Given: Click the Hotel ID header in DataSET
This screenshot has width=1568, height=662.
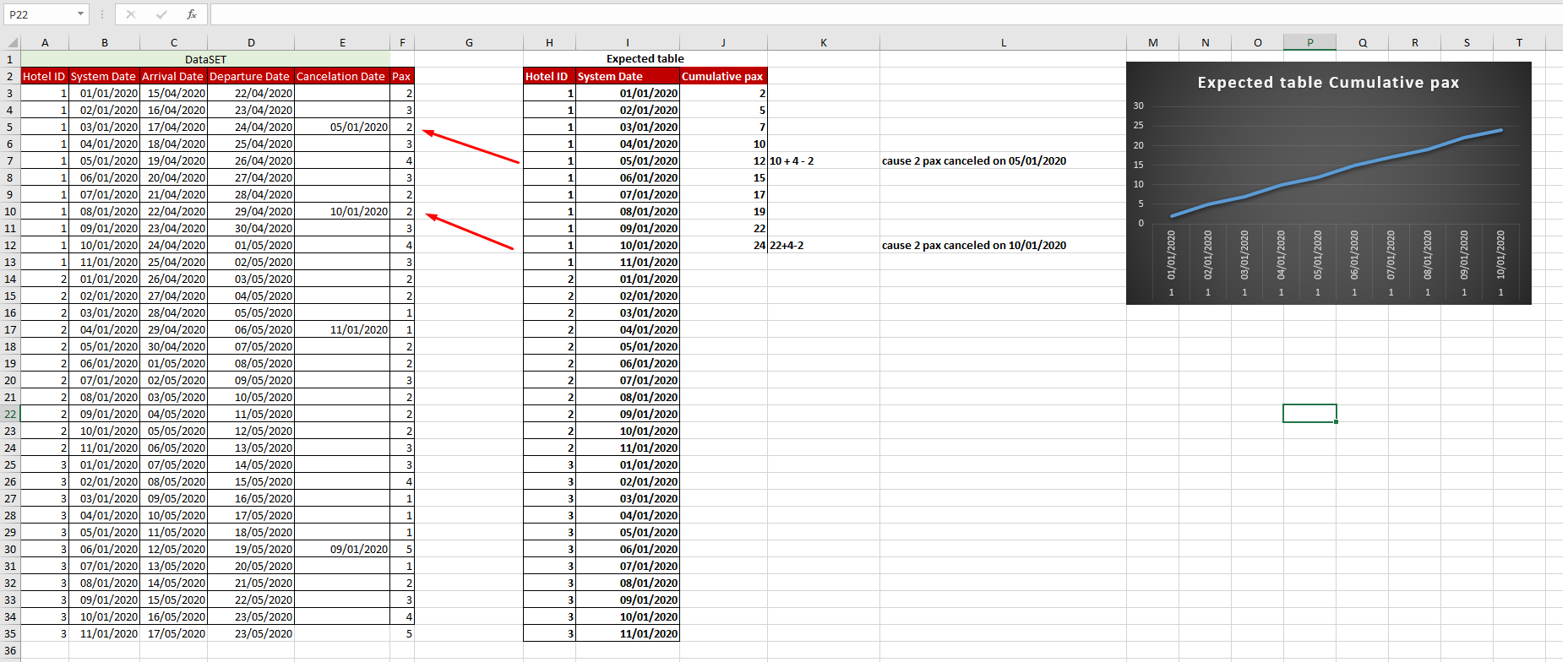Looking at the screenshot, I should (x=45, y=76).
